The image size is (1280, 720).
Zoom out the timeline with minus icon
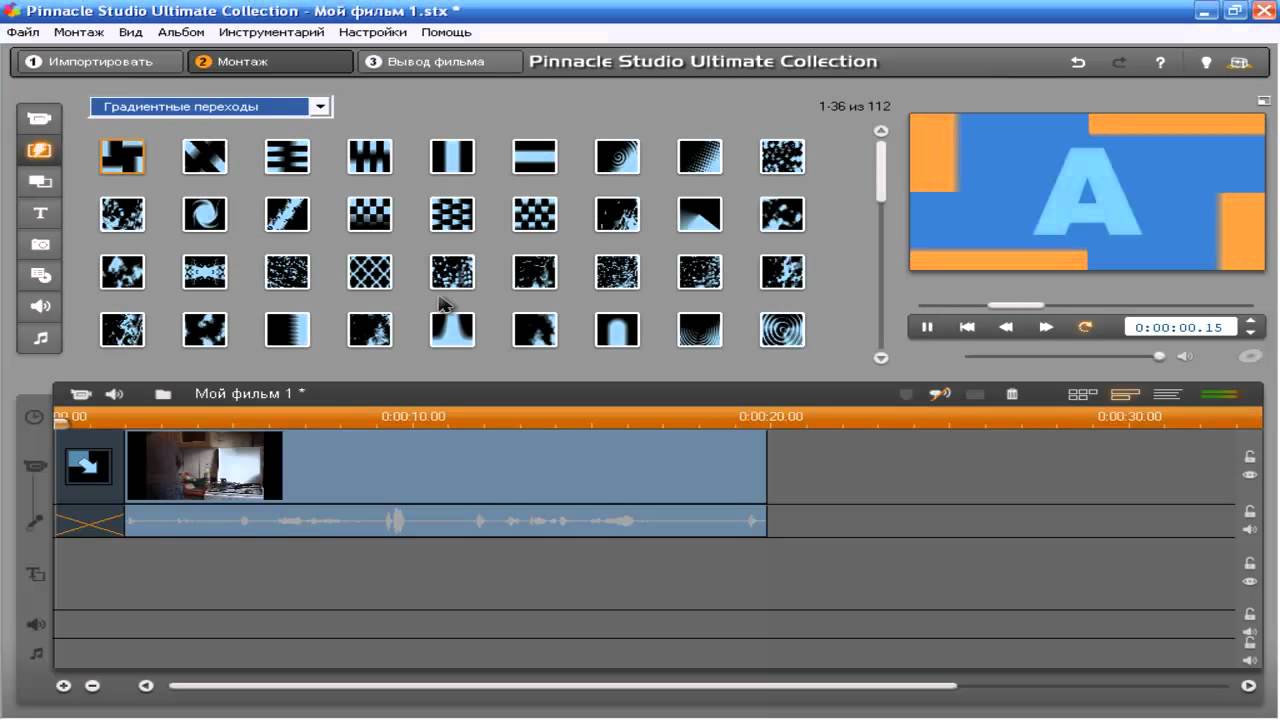(92, 686)
